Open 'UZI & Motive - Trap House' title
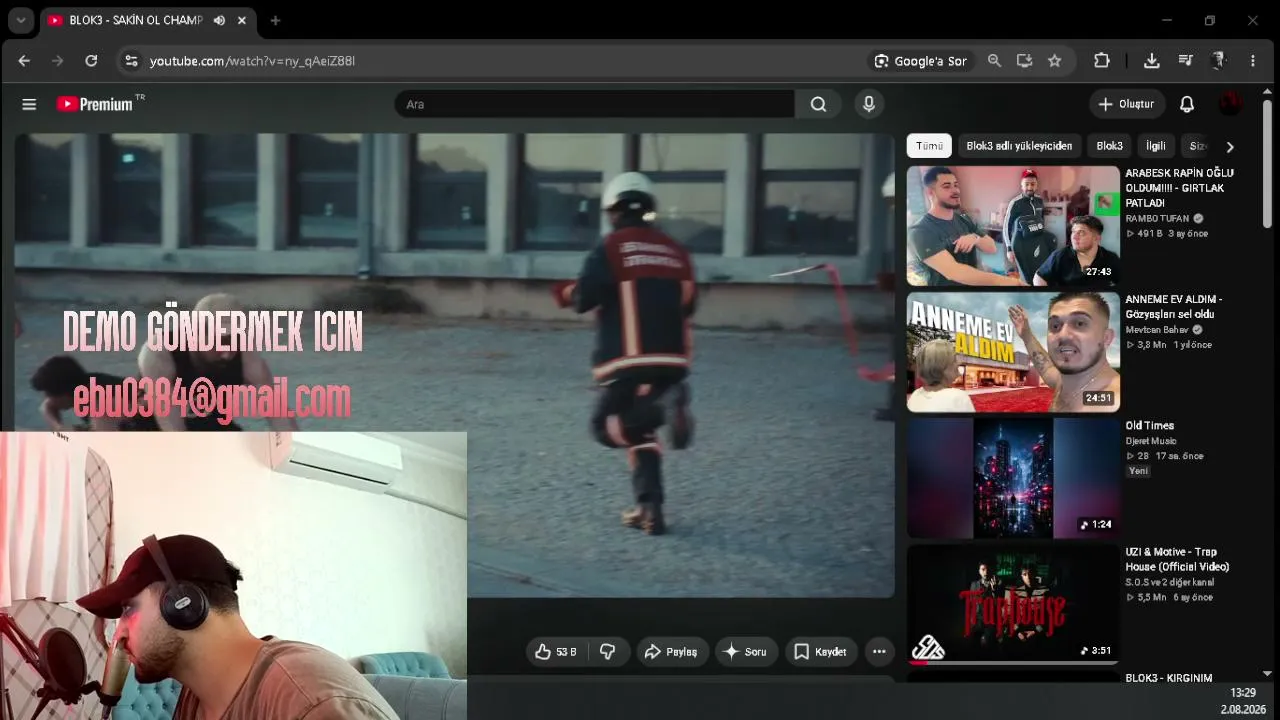 click(1177, 559)
